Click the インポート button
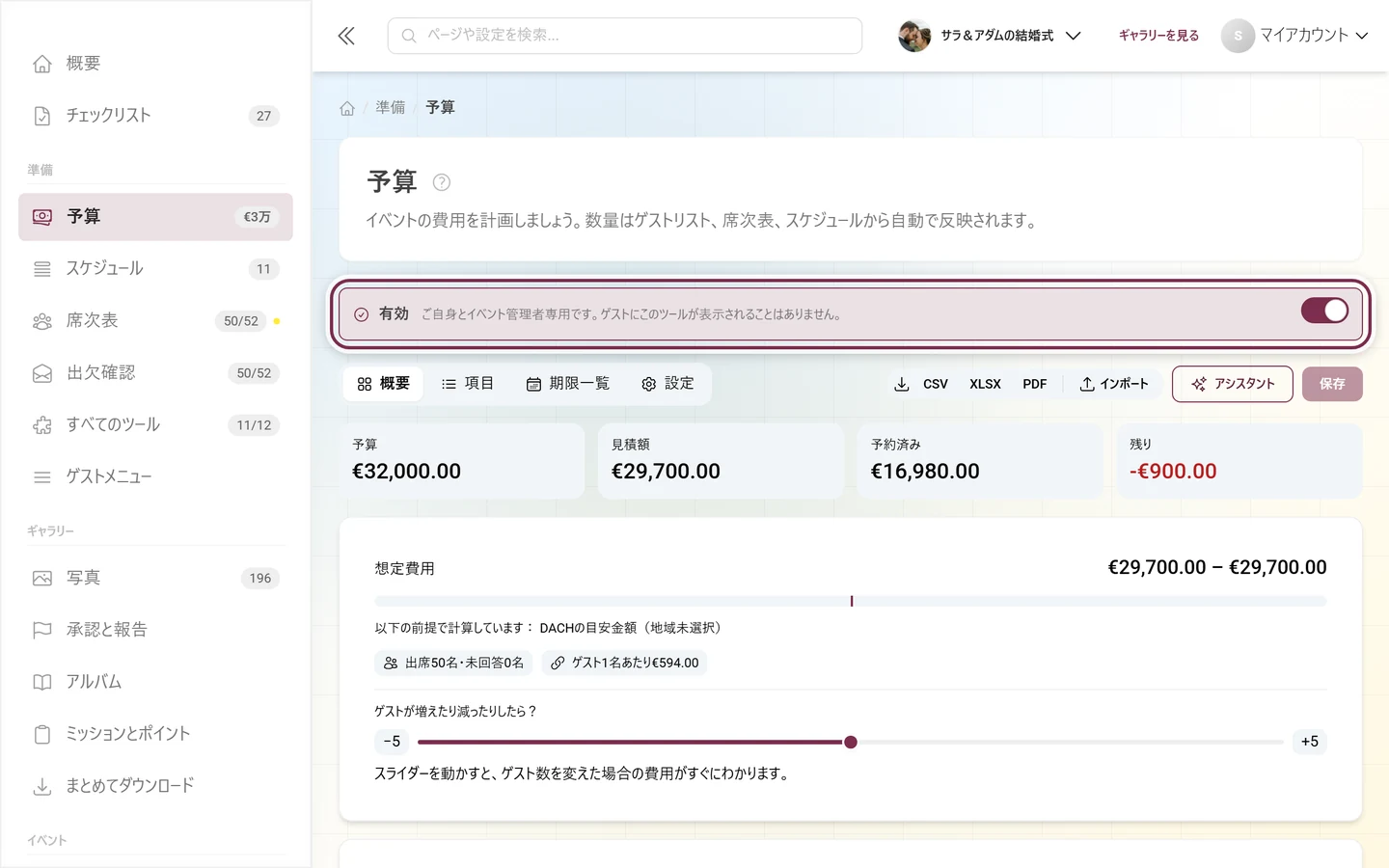 tap(1114, 384)
